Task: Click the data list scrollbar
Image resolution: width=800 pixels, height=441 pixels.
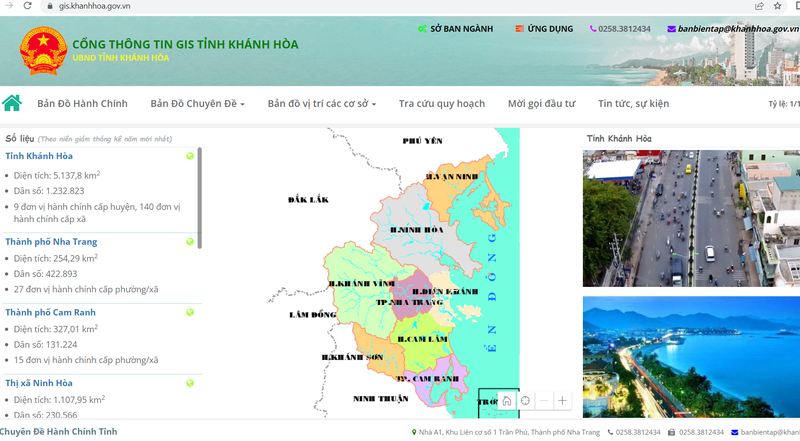Action: pyautogui.click(x=199, y=198)
